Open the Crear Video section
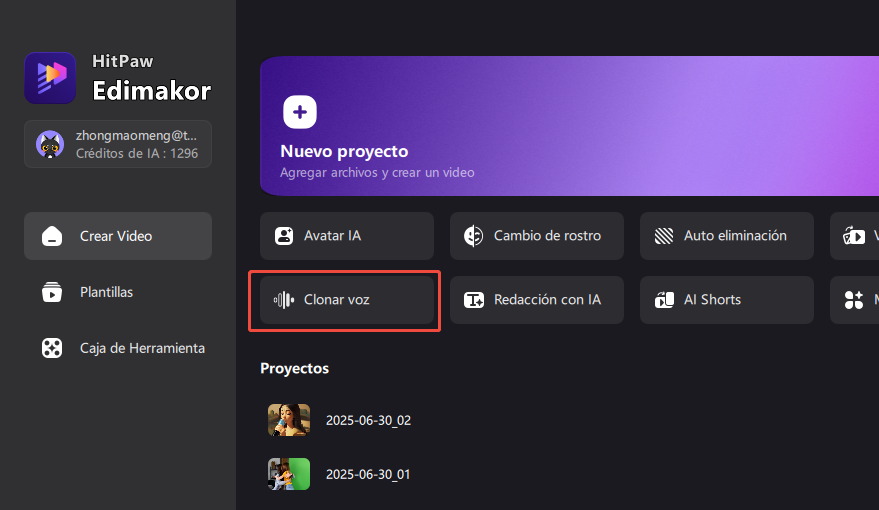The width and height of the screenshot is (879, 510). coord(118,236)
